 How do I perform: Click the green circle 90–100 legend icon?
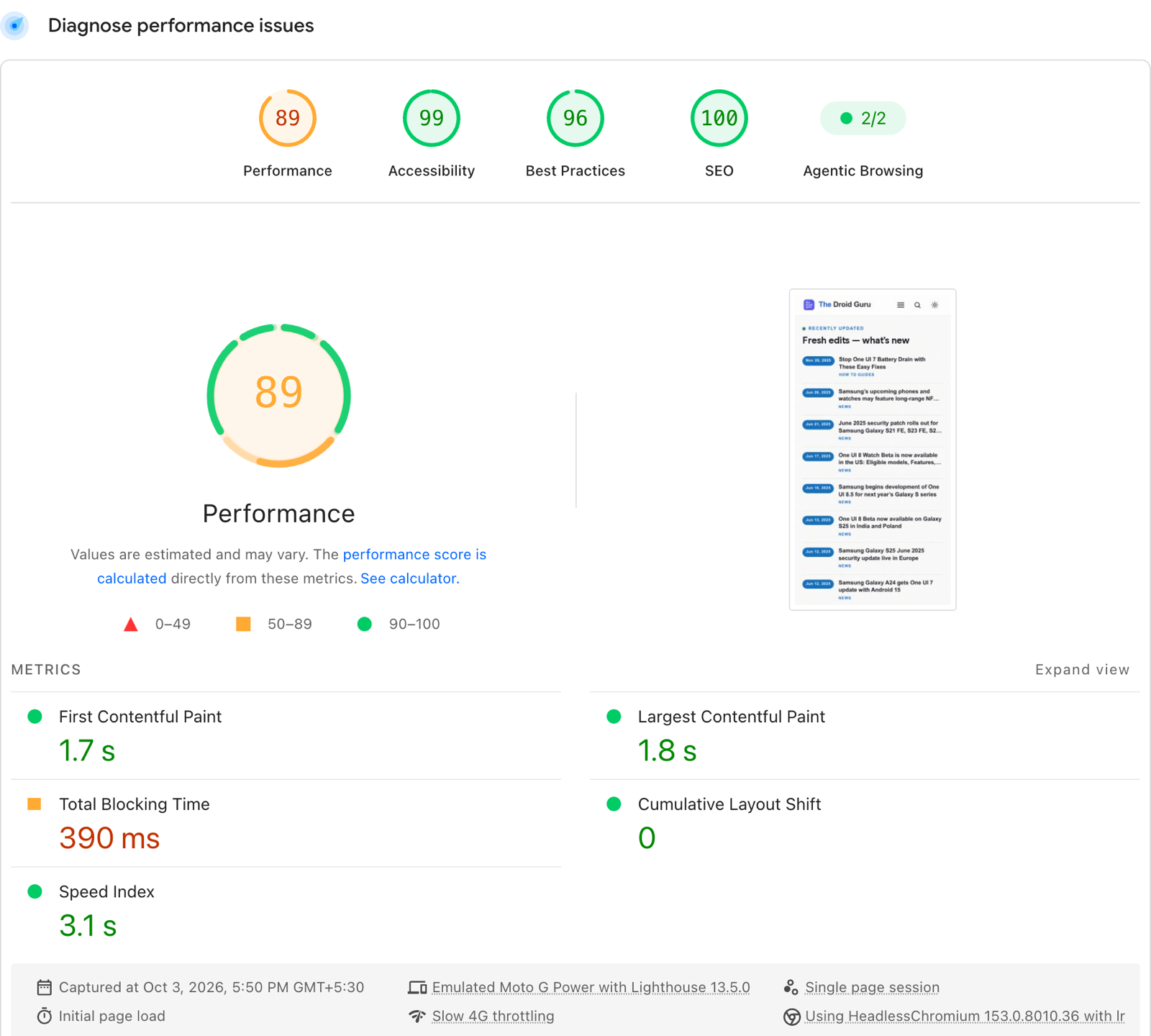pos(365,624)
